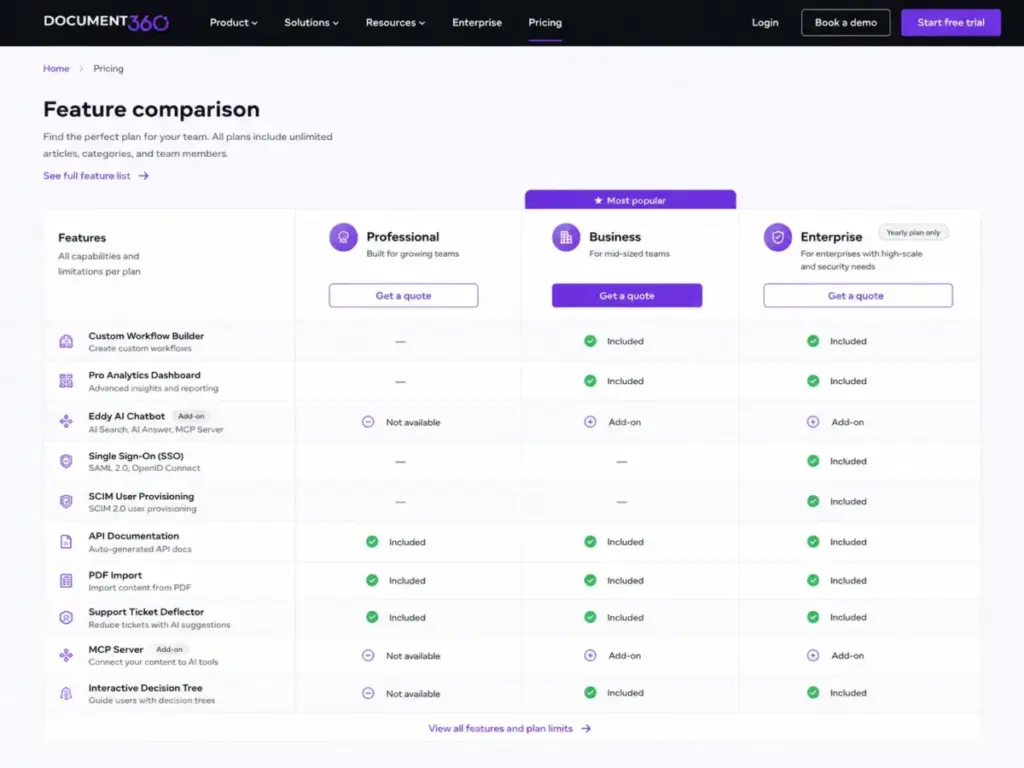
Task: Click the MCP Server feature icon
Action: [66, 655]
